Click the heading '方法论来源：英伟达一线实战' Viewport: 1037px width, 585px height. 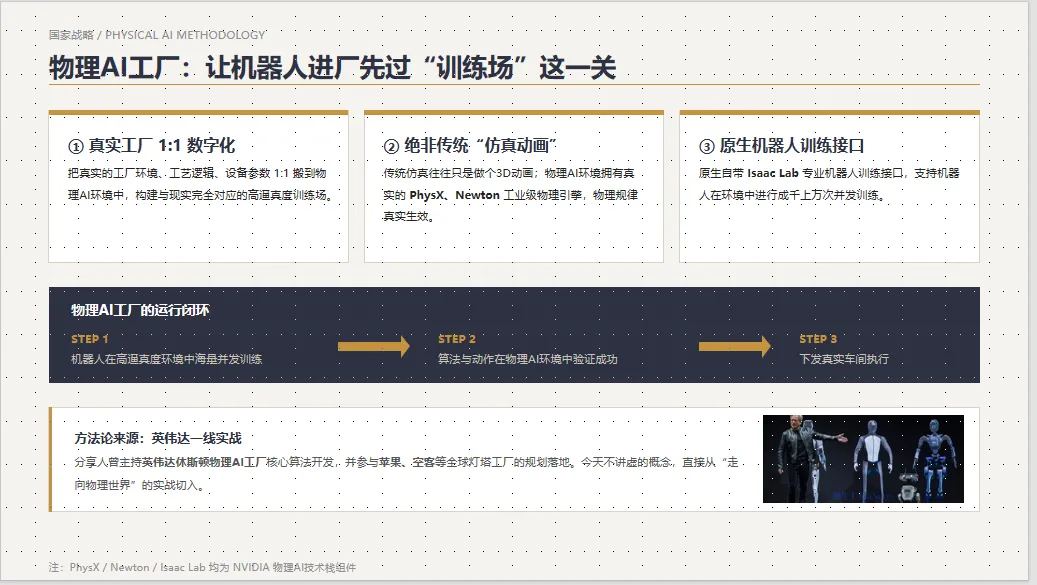[158, 438]
